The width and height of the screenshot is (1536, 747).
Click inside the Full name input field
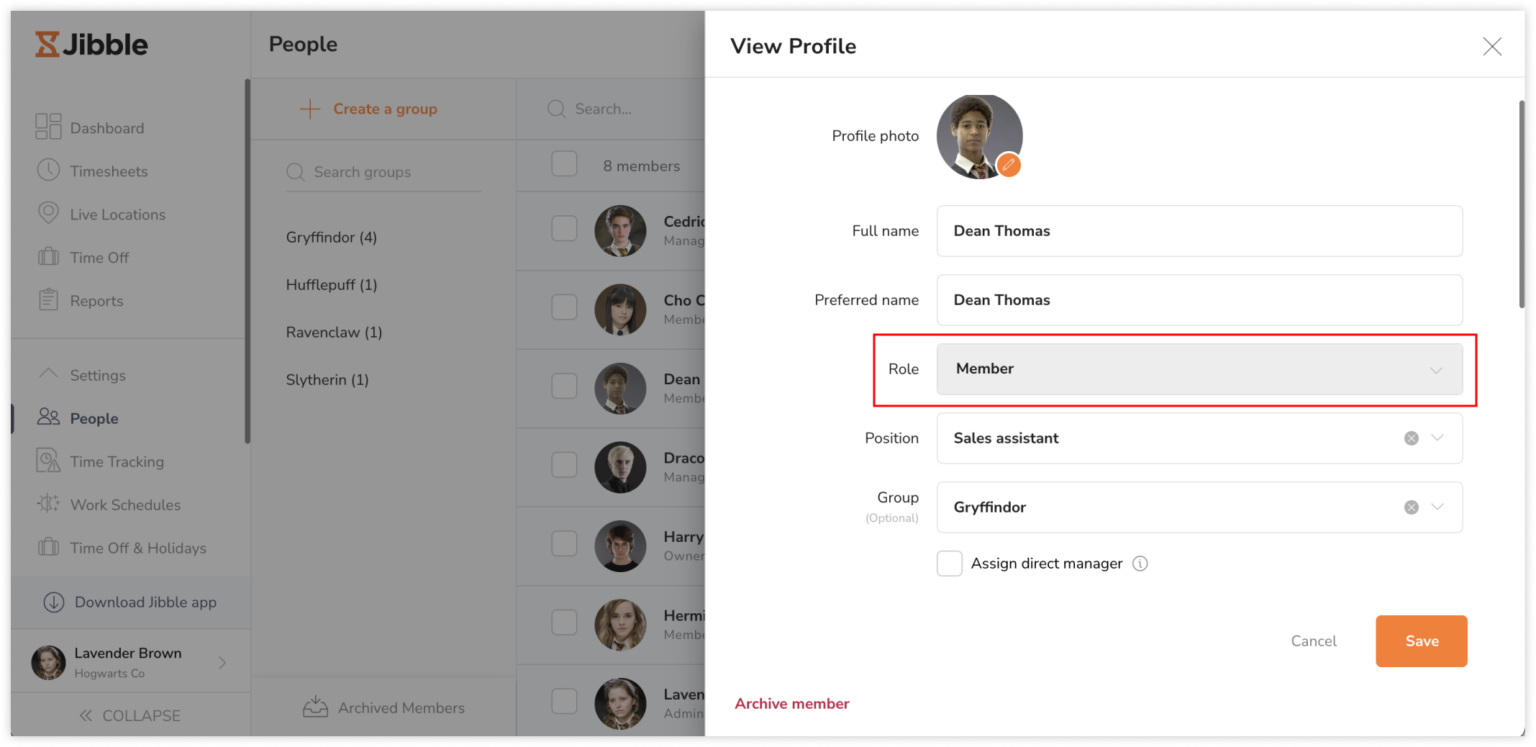(1199, 231)
